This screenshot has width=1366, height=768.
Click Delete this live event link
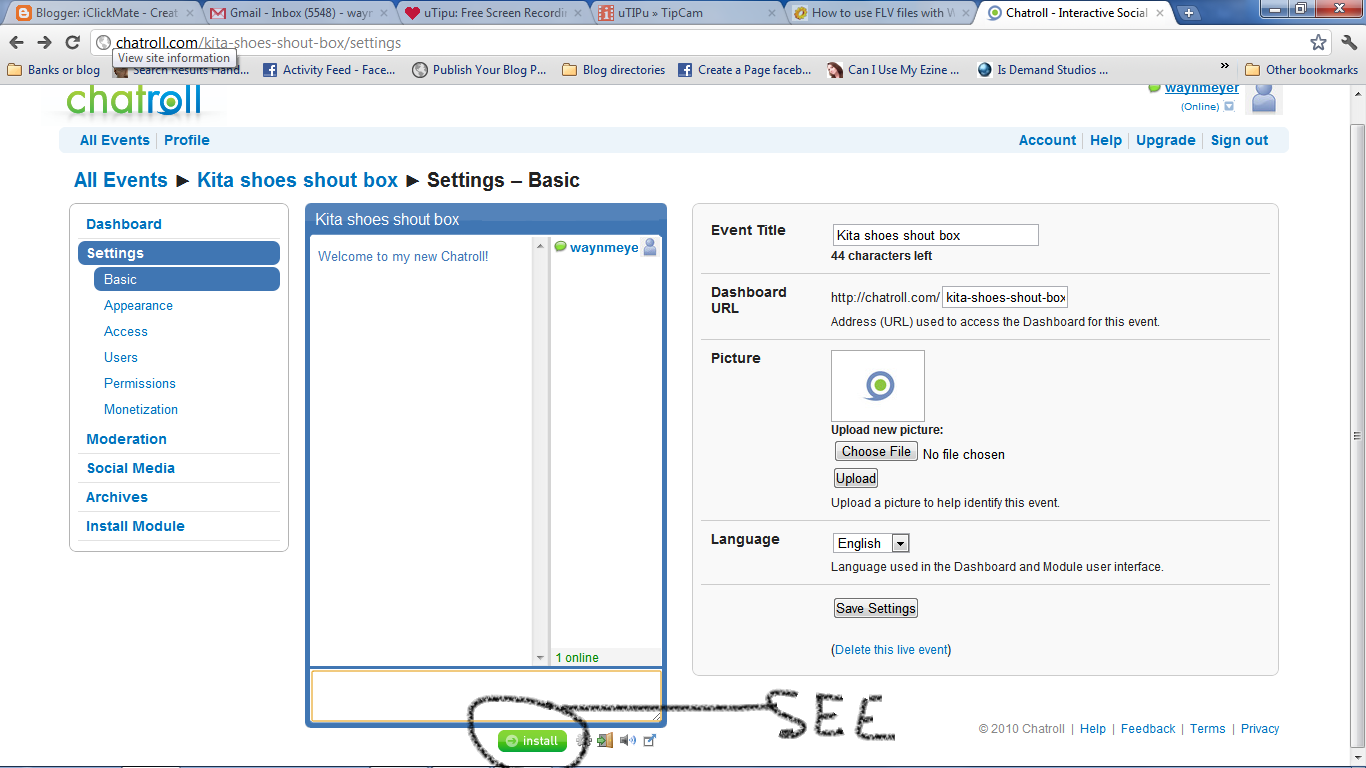point(891,650)
